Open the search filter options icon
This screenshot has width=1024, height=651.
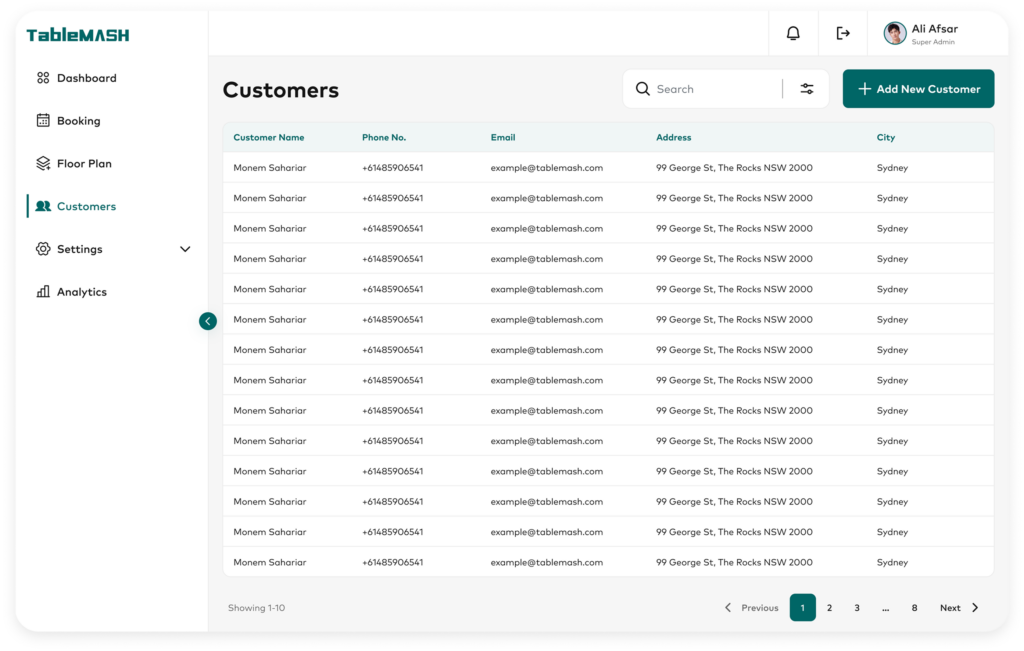(807, 89)
